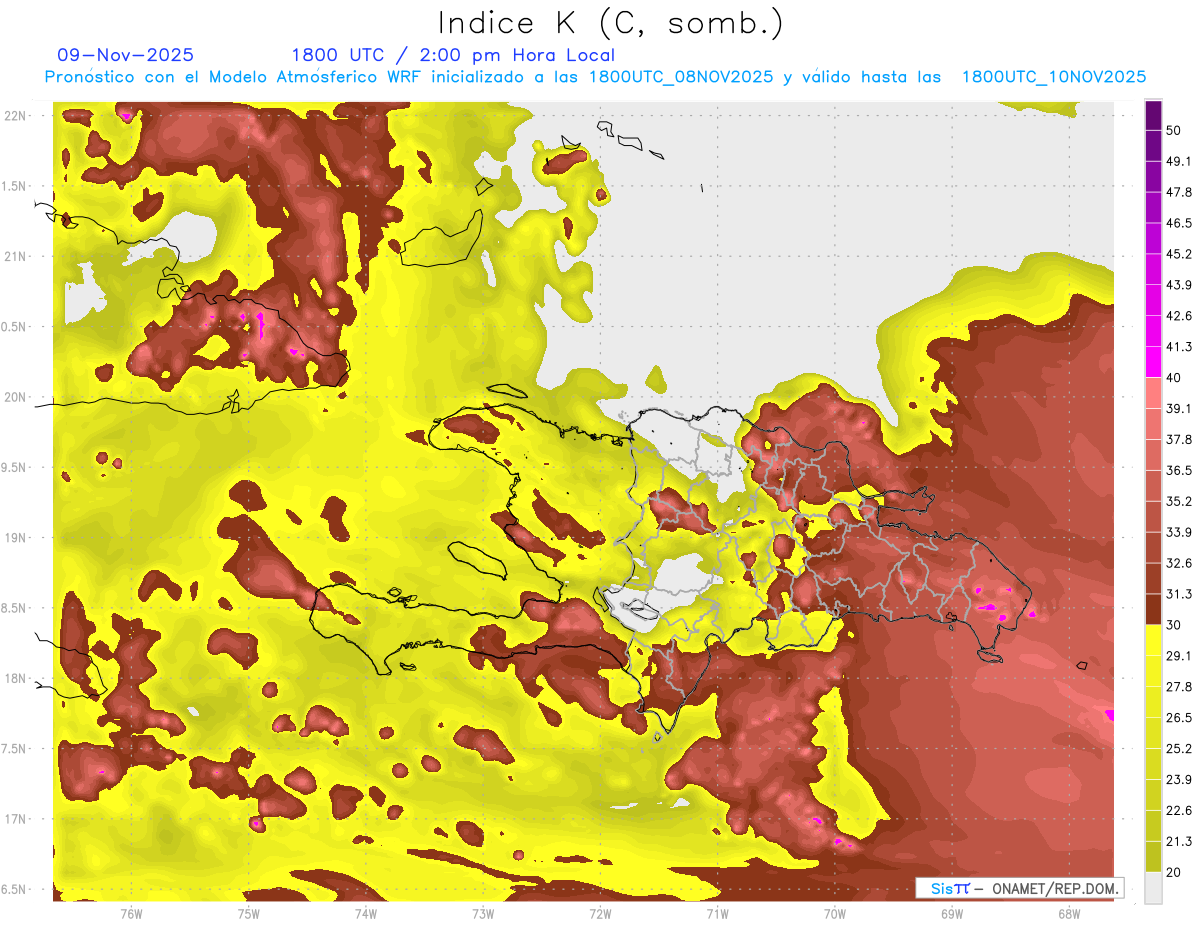The width and height of the screenshot is (1200, 927).
Task: Click the 76W longitude axis label
Action: pos(131,913)
